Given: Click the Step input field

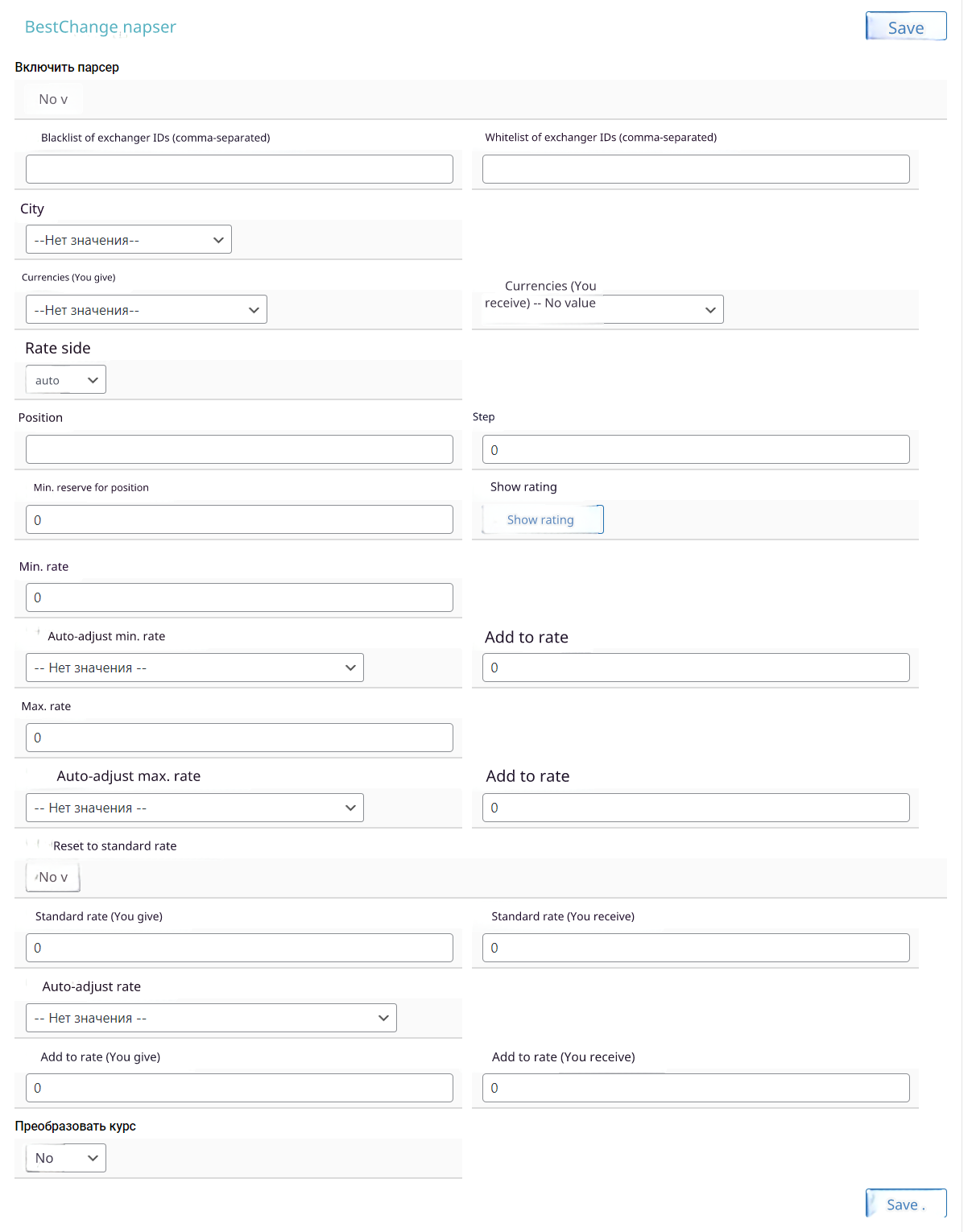Looking at the screenshot, I should [x=696, y=449].
